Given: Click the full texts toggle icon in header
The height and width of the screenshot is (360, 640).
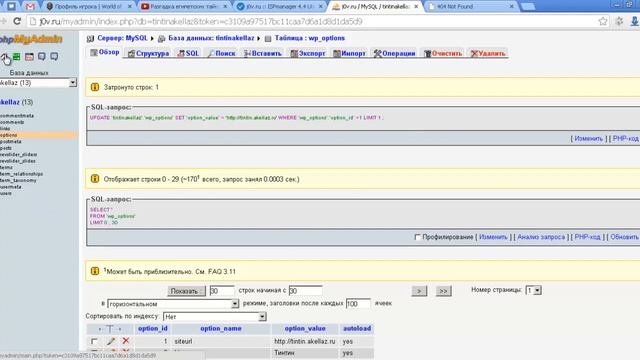Looking at the screenshot, I should tap(110, 329).
